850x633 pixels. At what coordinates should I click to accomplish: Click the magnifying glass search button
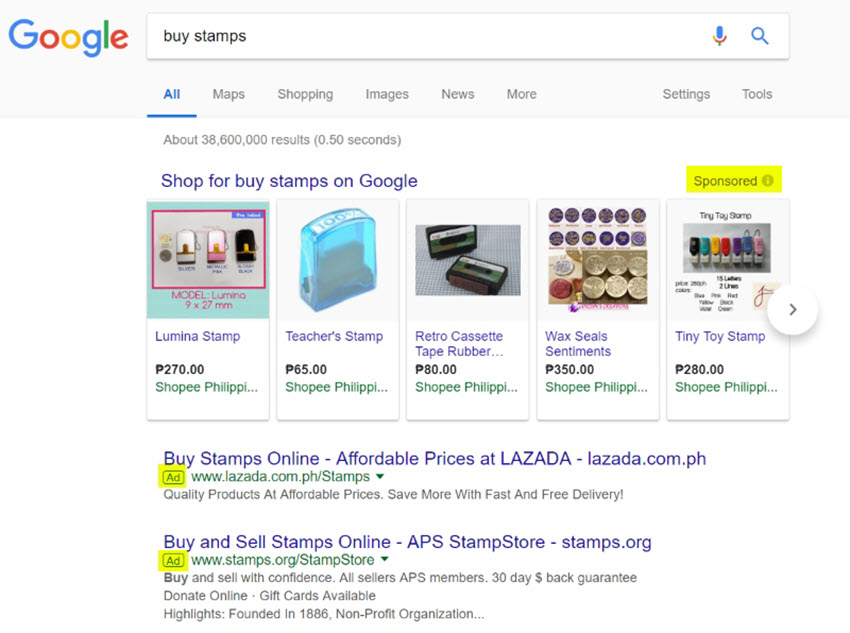coord(759,36)
